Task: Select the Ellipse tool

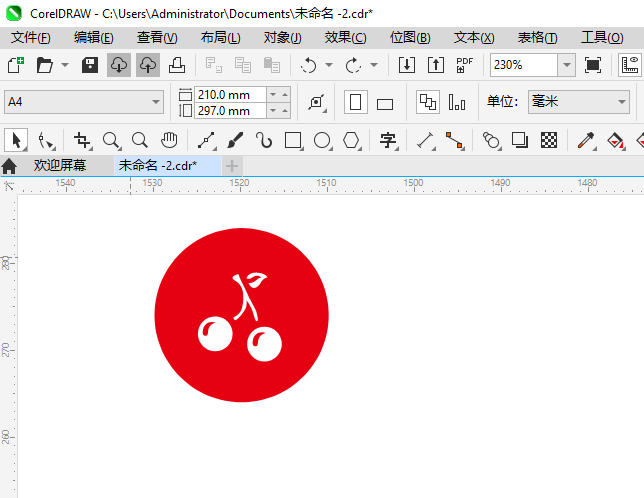Action: (x=322, y=140)
